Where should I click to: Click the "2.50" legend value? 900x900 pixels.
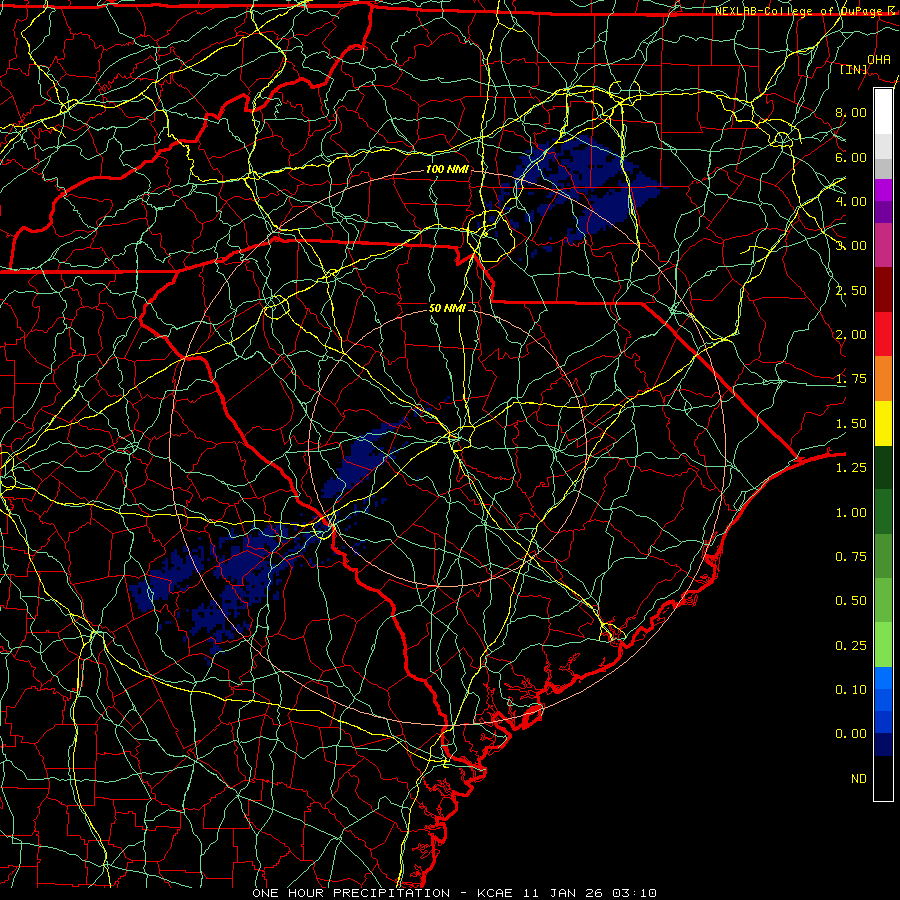851,290
